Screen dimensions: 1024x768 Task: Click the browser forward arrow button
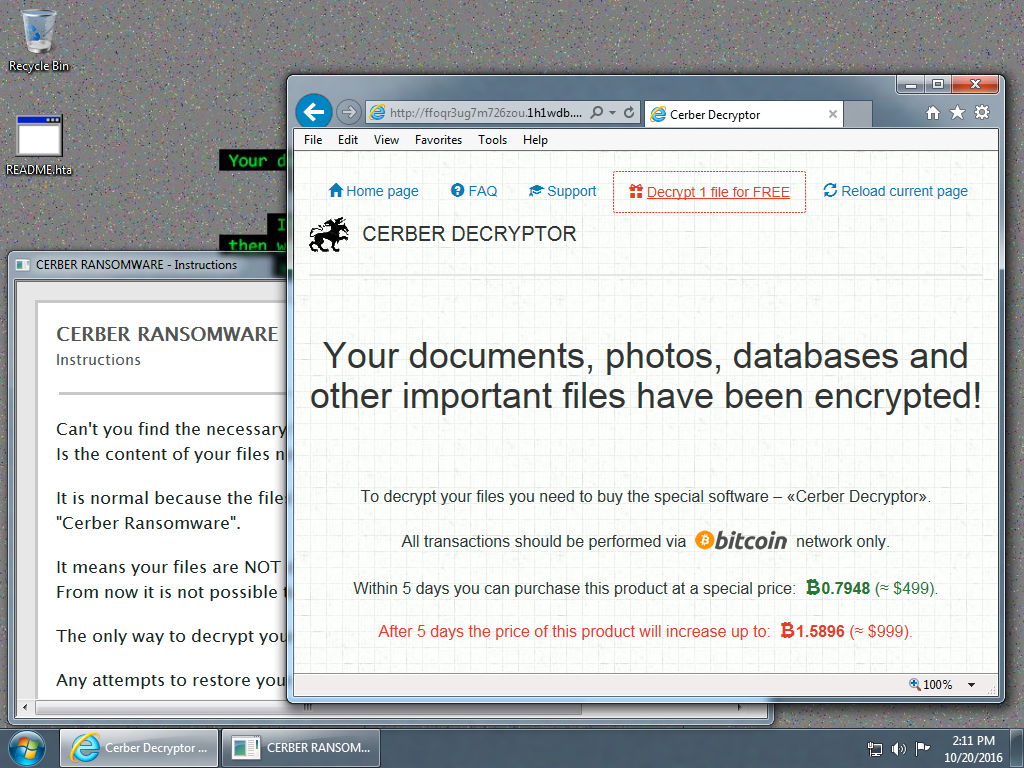[349, 112]
